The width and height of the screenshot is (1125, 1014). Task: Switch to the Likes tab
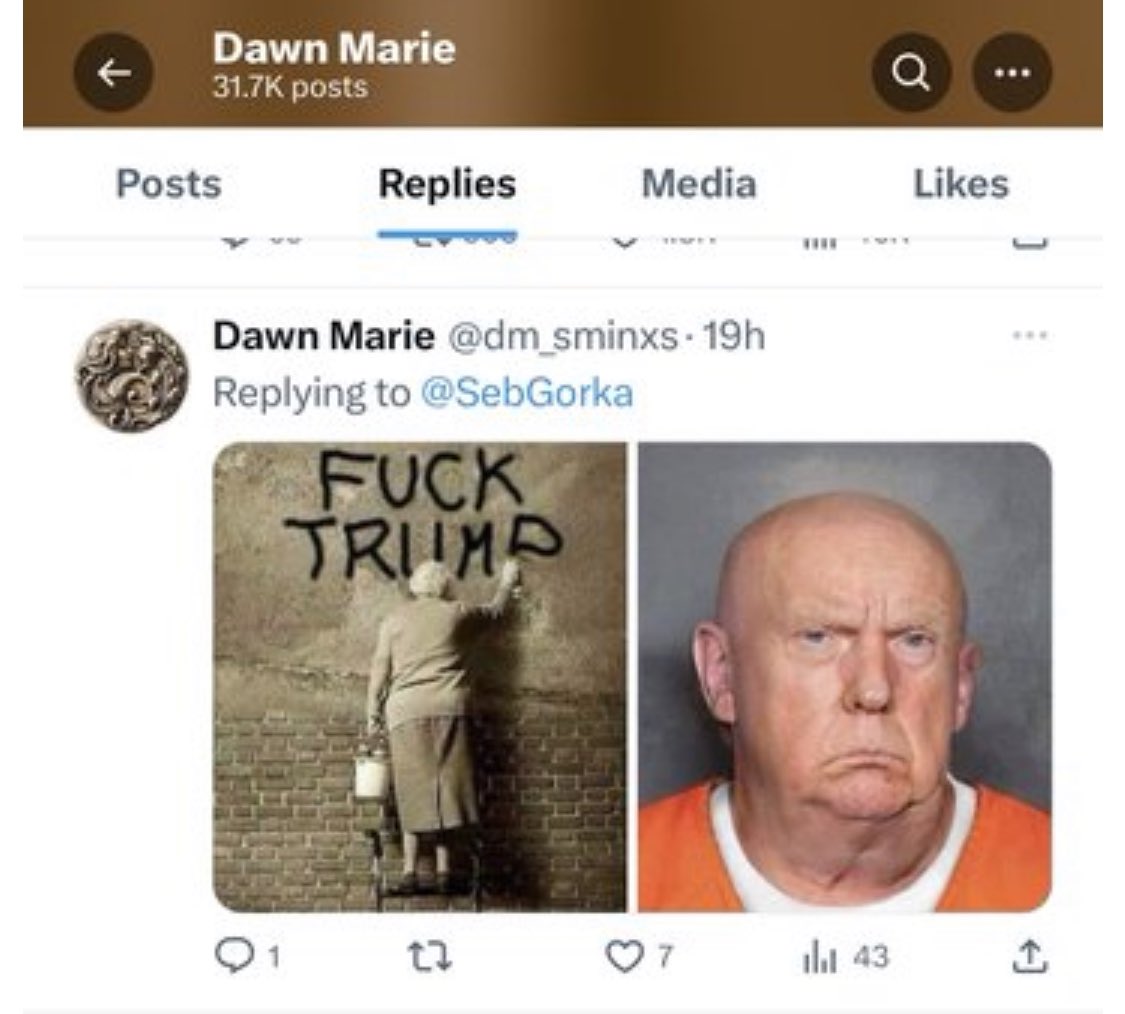[x=961, y=184]
